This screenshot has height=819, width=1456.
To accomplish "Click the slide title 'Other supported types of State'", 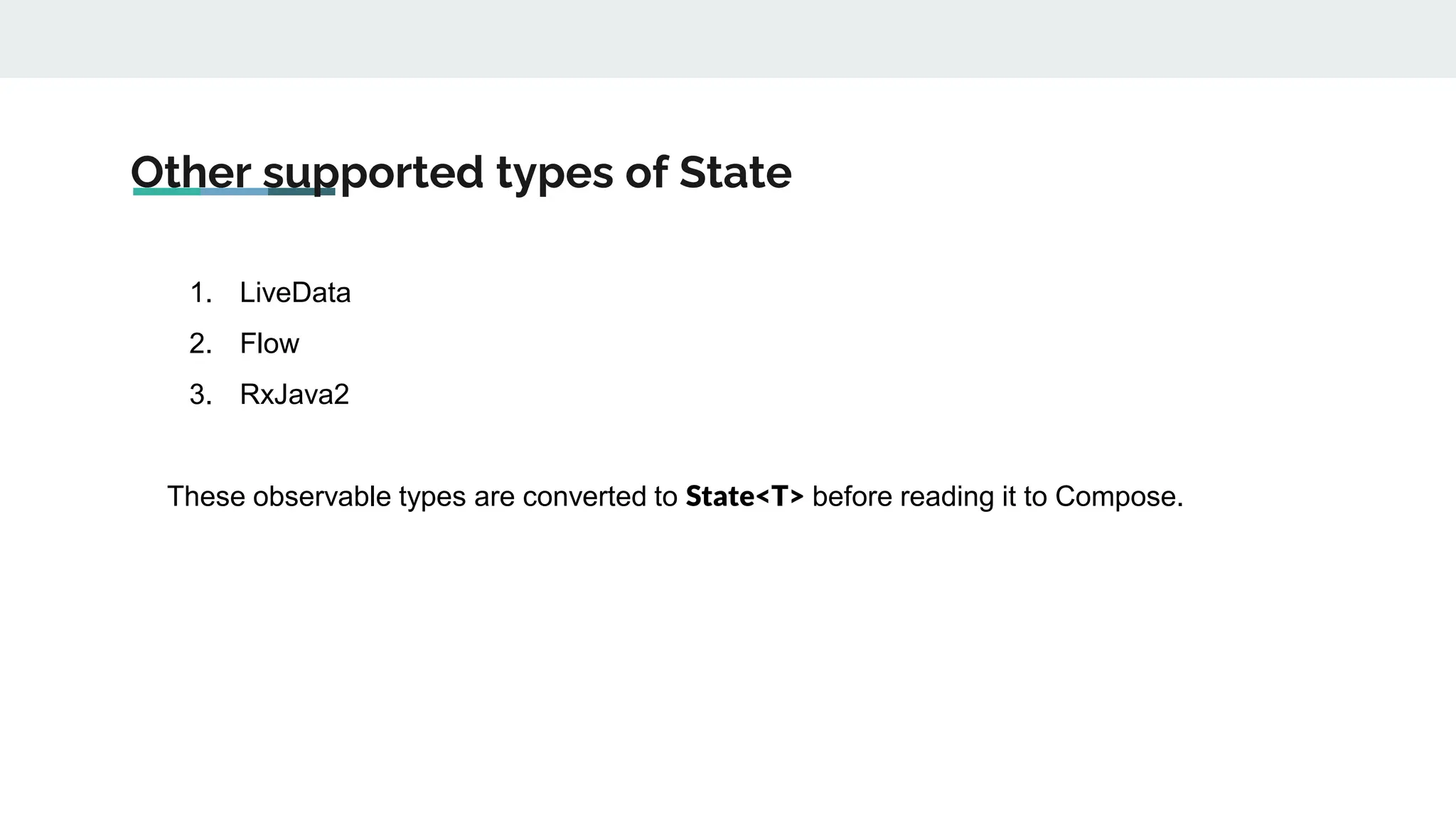I will coord(461,173).
